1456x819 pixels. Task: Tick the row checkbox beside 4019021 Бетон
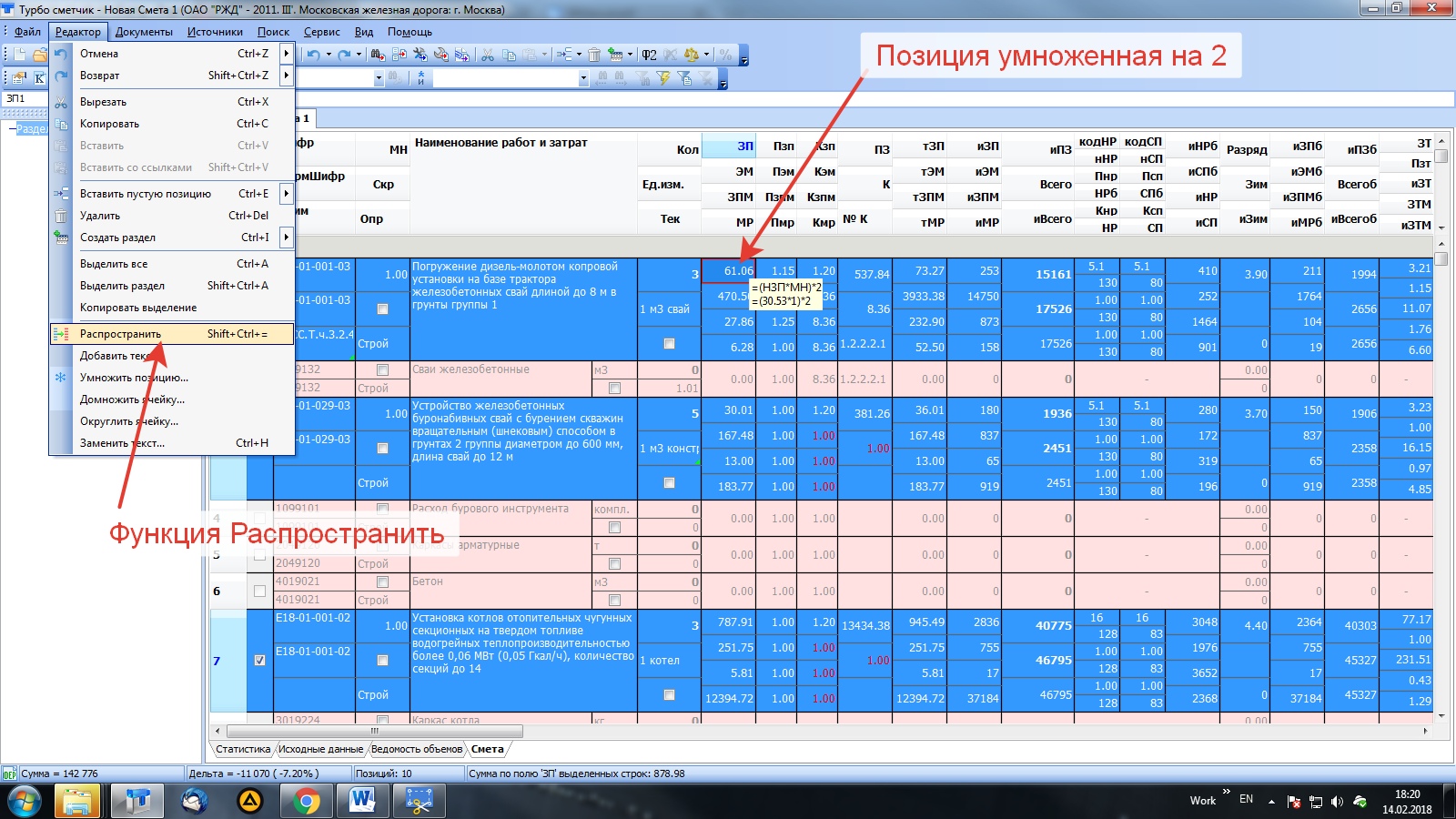[x=259, y=591]
